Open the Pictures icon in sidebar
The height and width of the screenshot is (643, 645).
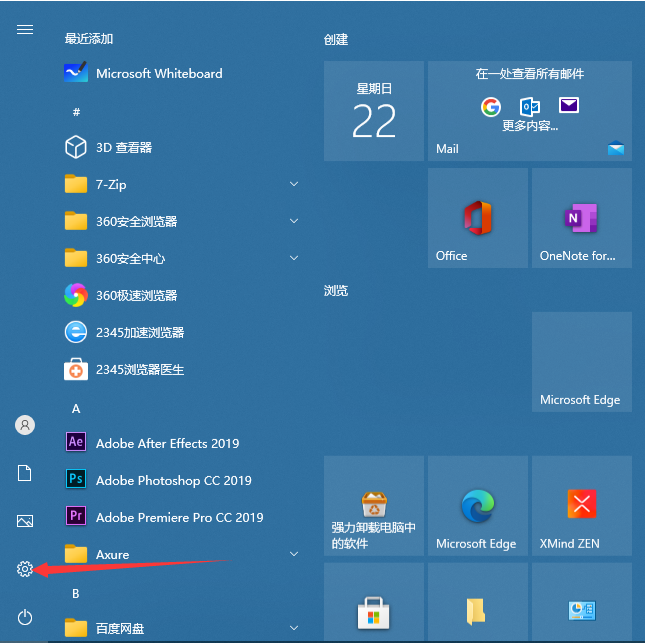click(25, 521)
